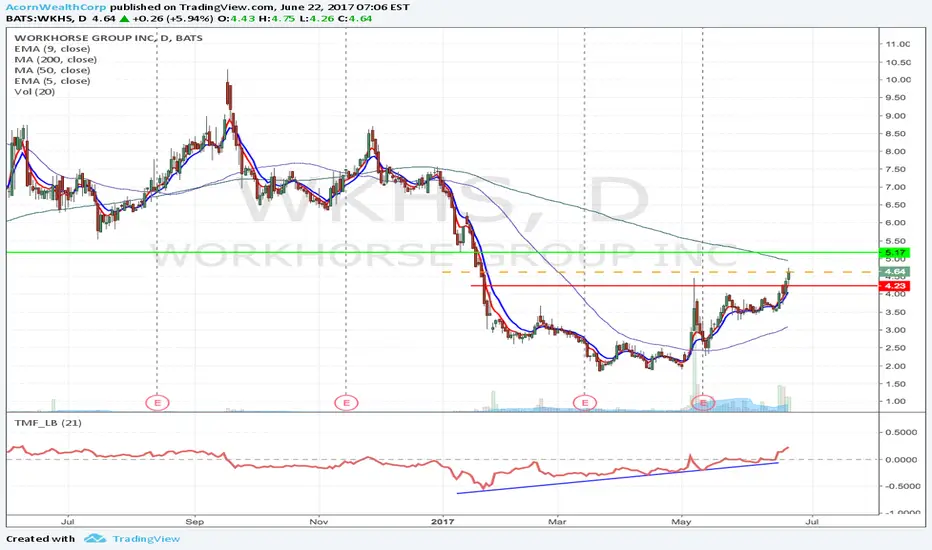The image size is (932, 550).
Task: Click the earnings marker near May
Action: tap(703, 403)
